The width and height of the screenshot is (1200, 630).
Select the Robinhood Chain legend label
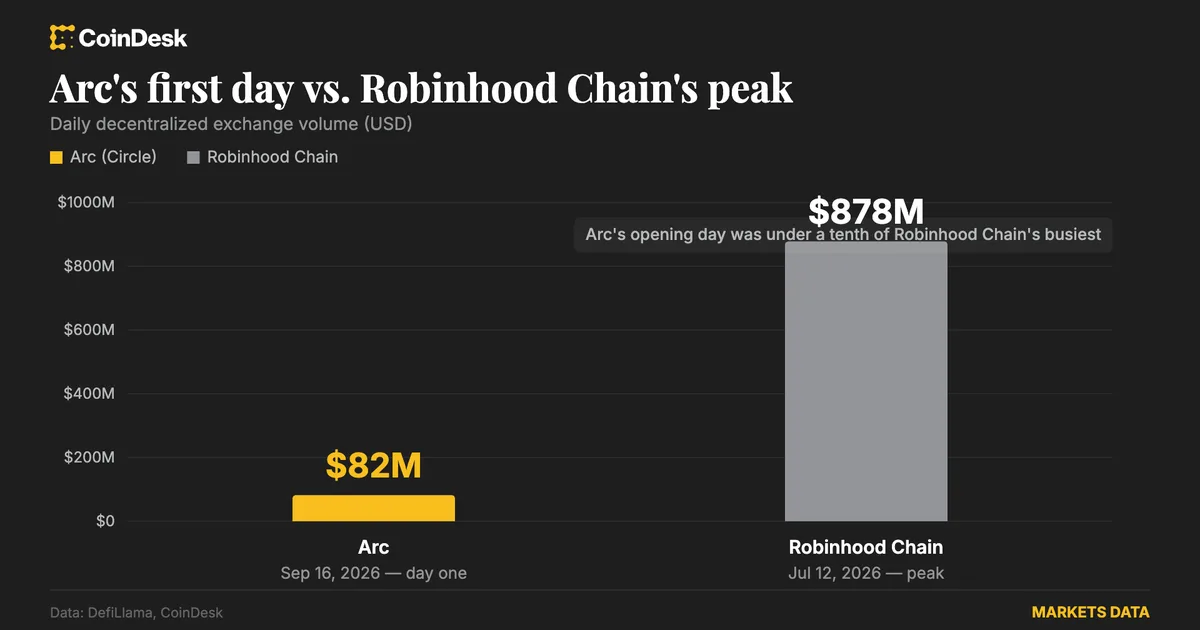click(272, 157)
